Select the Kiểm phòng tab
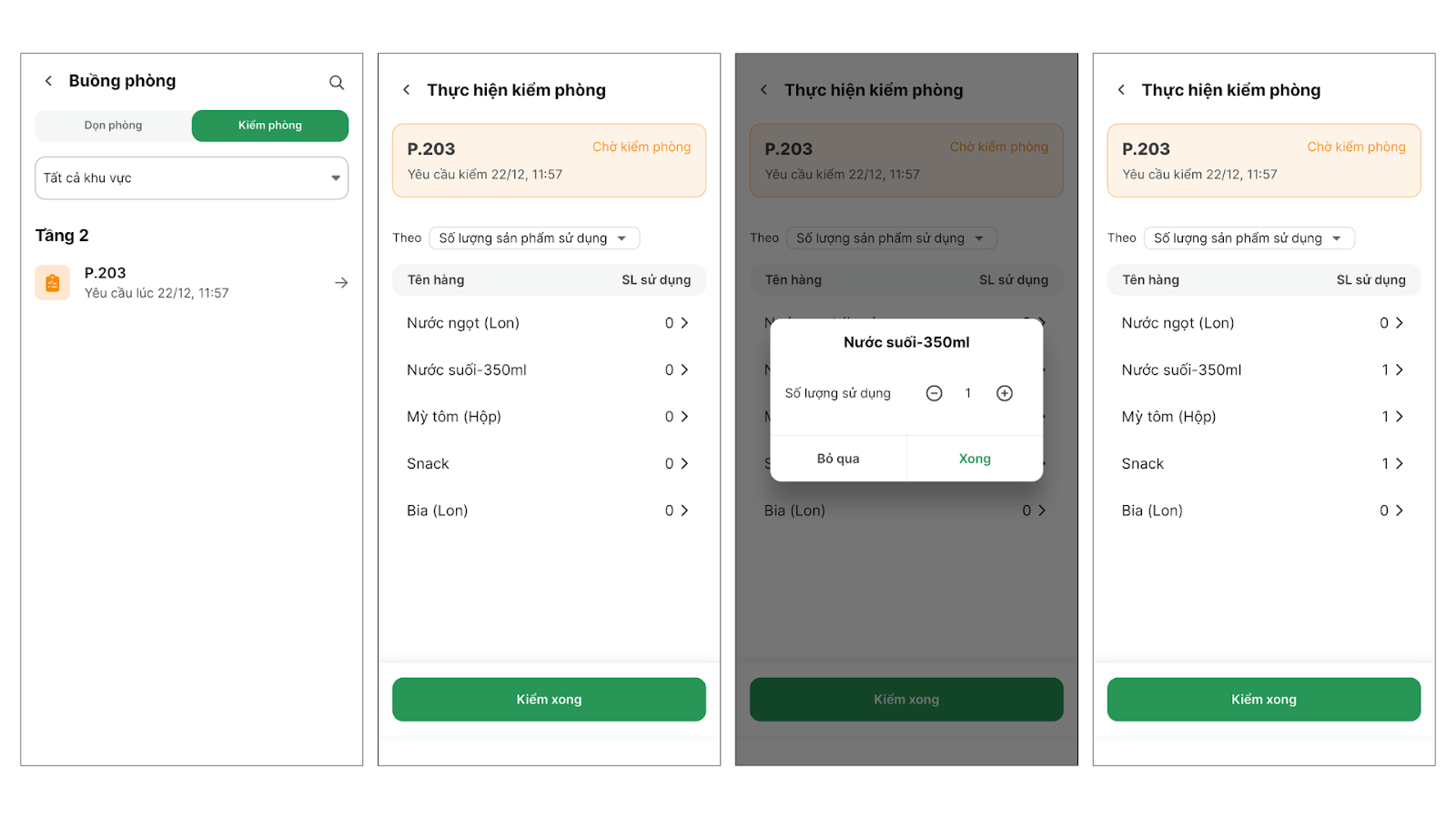The image size is (1456, 819). (270, 126)
